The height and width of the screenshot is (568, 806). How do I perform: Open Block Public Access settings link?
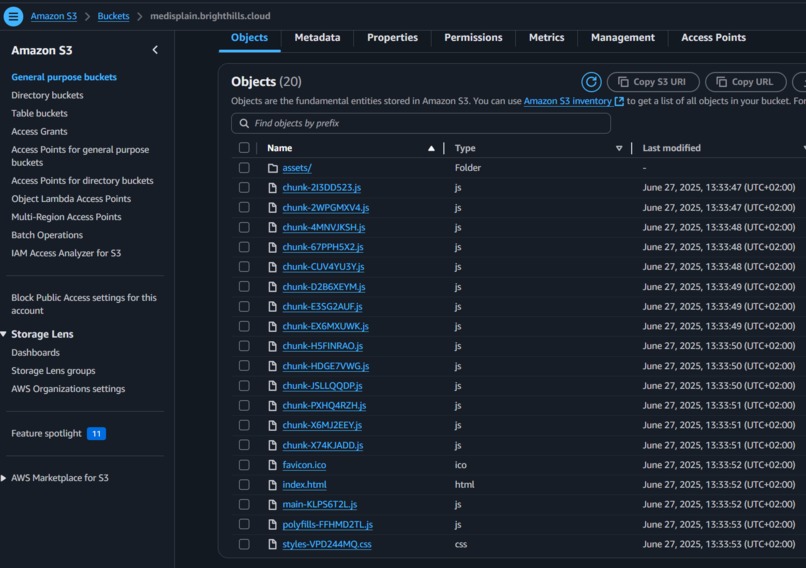point(84,304)
